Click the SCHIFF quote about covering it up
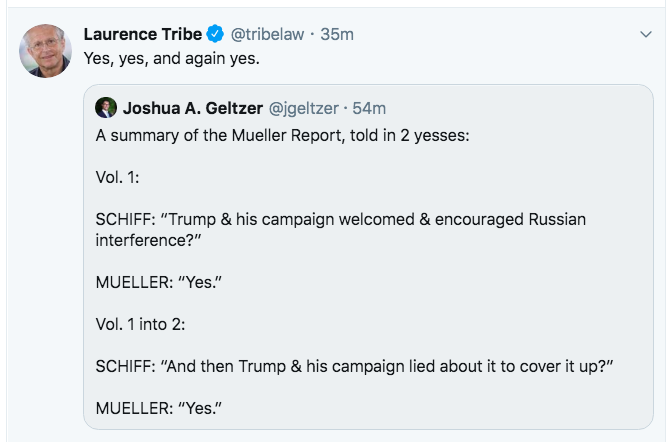667x442 pixels. [x=353, y=368]
